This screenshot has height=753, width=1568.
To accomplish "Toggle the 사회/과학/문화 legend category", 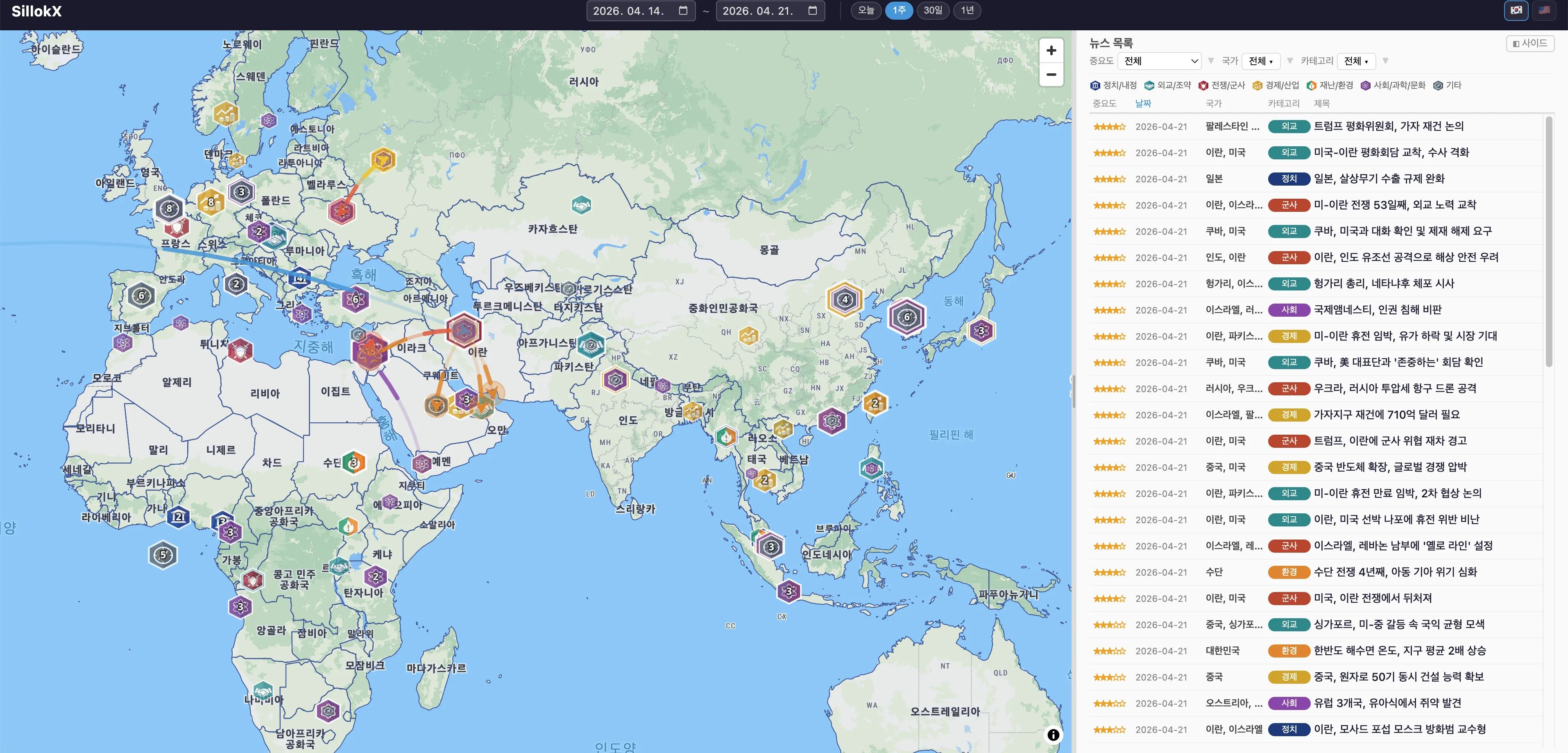I will tap(1394, 85).
